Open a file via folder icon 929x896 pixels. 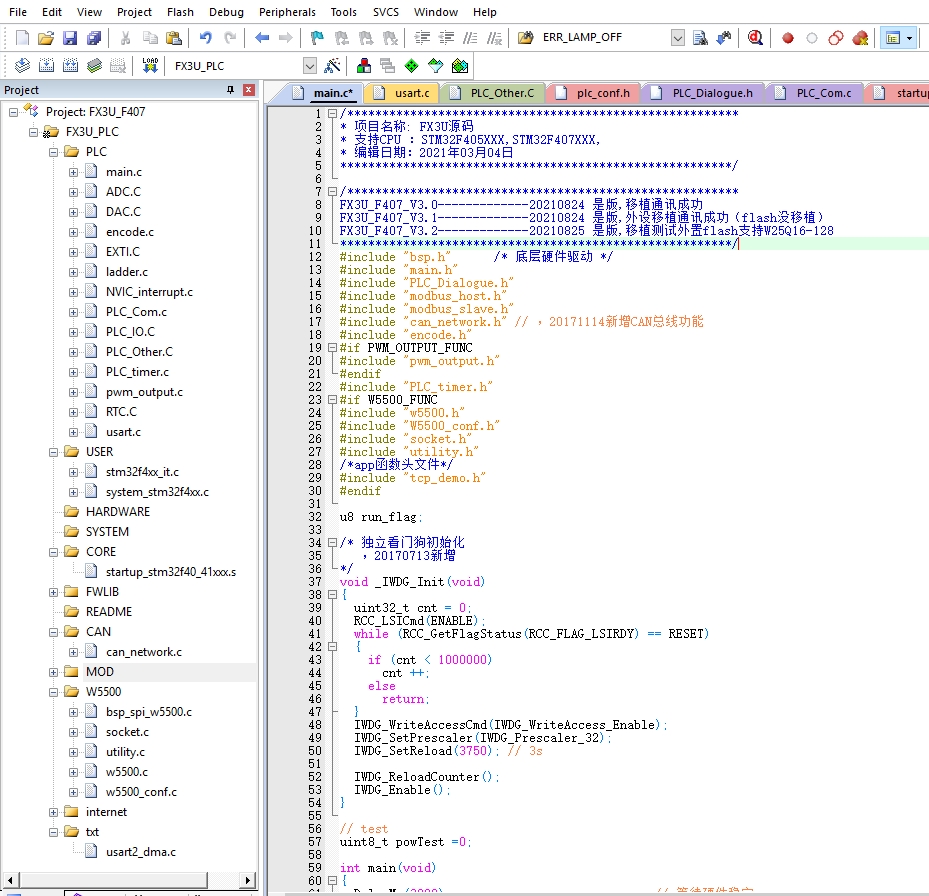coord(46,38)
